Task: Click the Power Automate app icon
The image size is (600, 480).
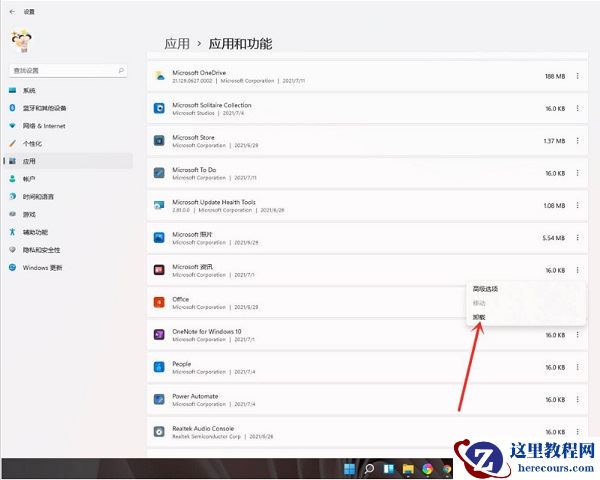Action: tap(159, 399)
